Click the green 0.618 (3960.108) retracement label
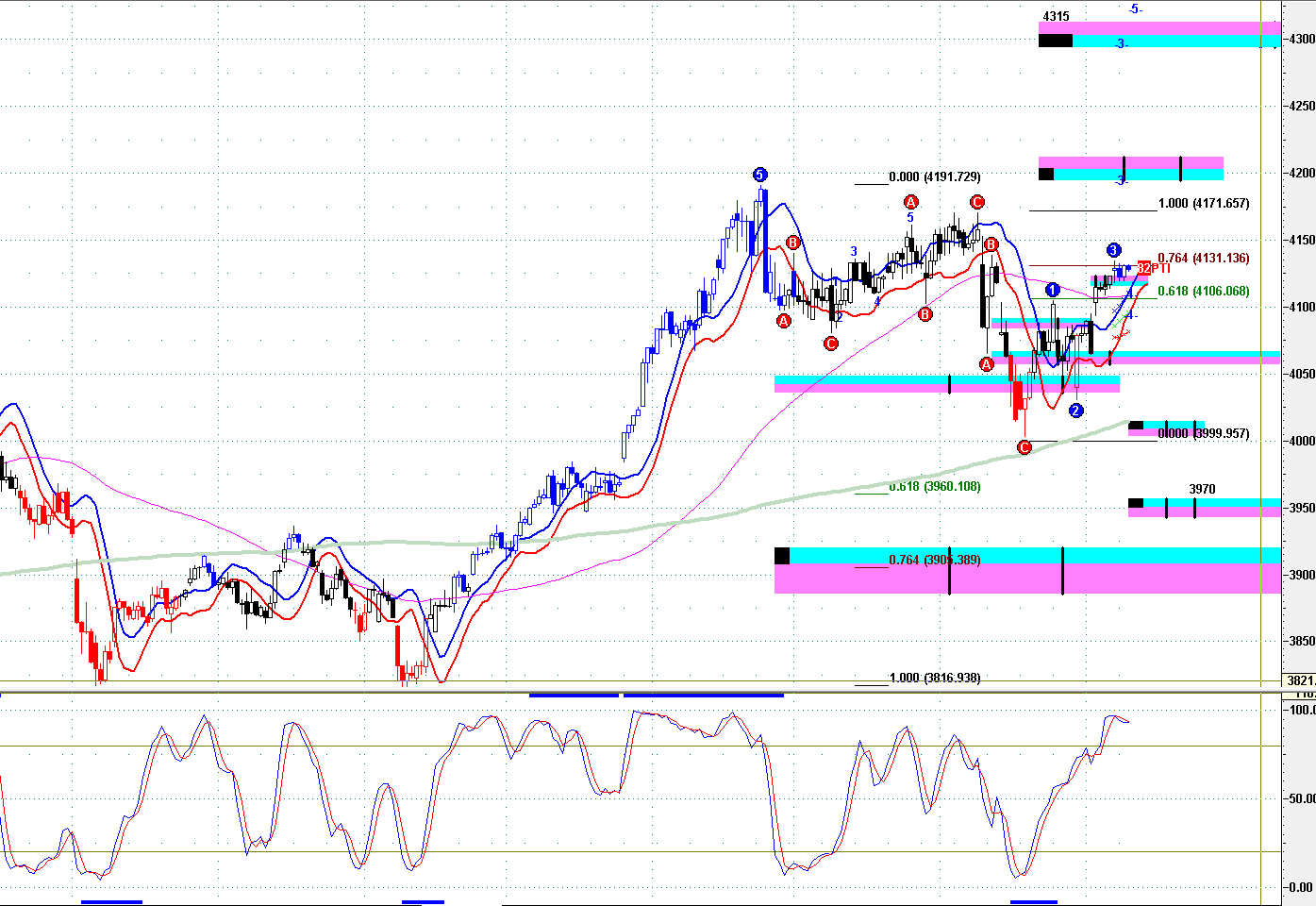The height and width of the screenshot is (906, 1316). [x=934, y=487]
